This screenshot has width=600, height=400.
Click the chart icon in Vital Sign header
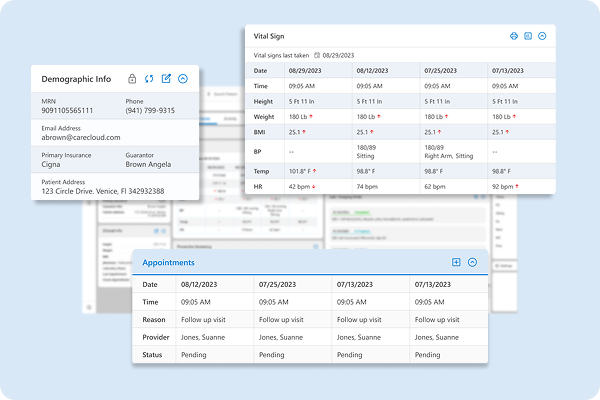528,36
